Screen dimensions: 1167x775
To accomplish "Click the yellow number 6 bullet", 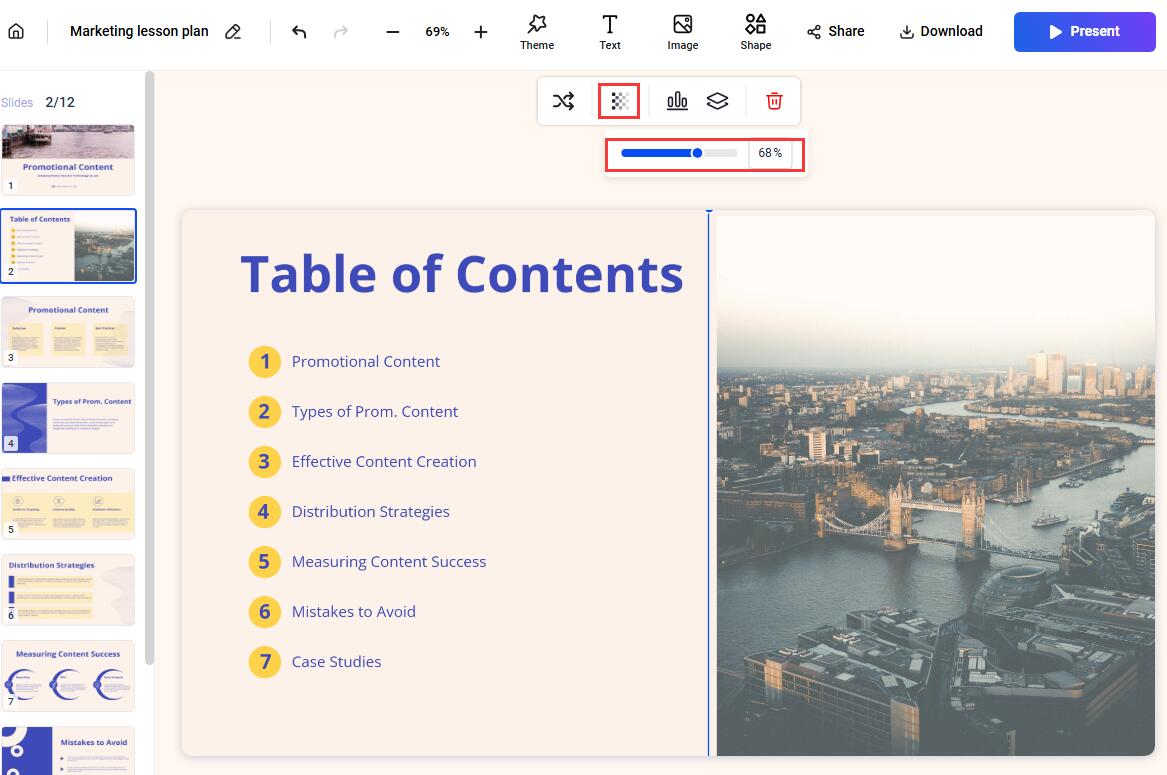I will click(x=264, y=612).
